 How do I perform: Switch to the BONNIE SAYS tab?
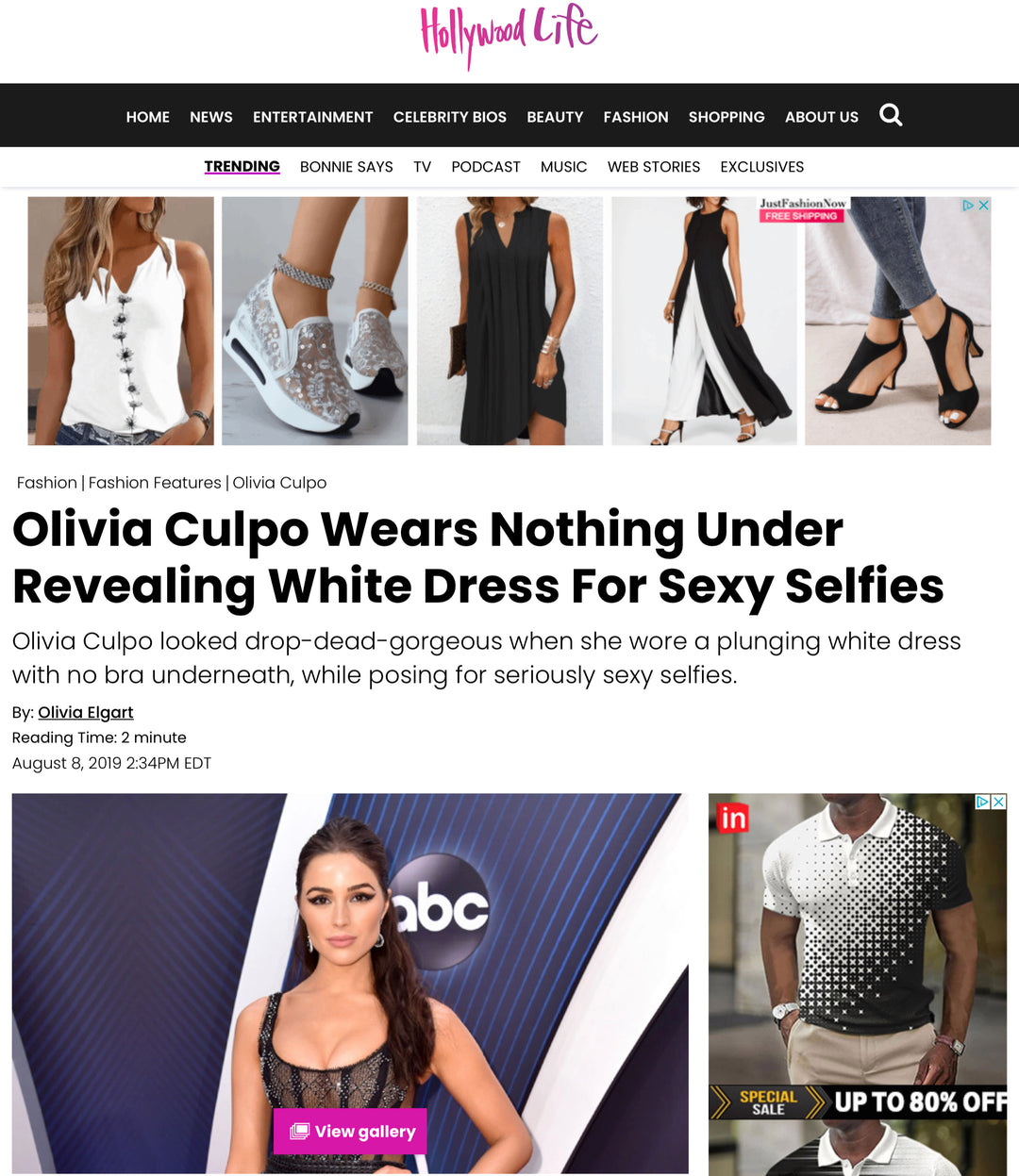click(346, 167)
